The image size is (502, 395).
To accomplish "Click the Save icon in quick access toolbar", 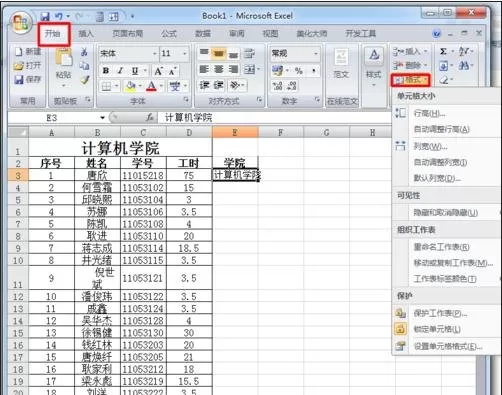I will pyautogui.click(x=45, y=16).
